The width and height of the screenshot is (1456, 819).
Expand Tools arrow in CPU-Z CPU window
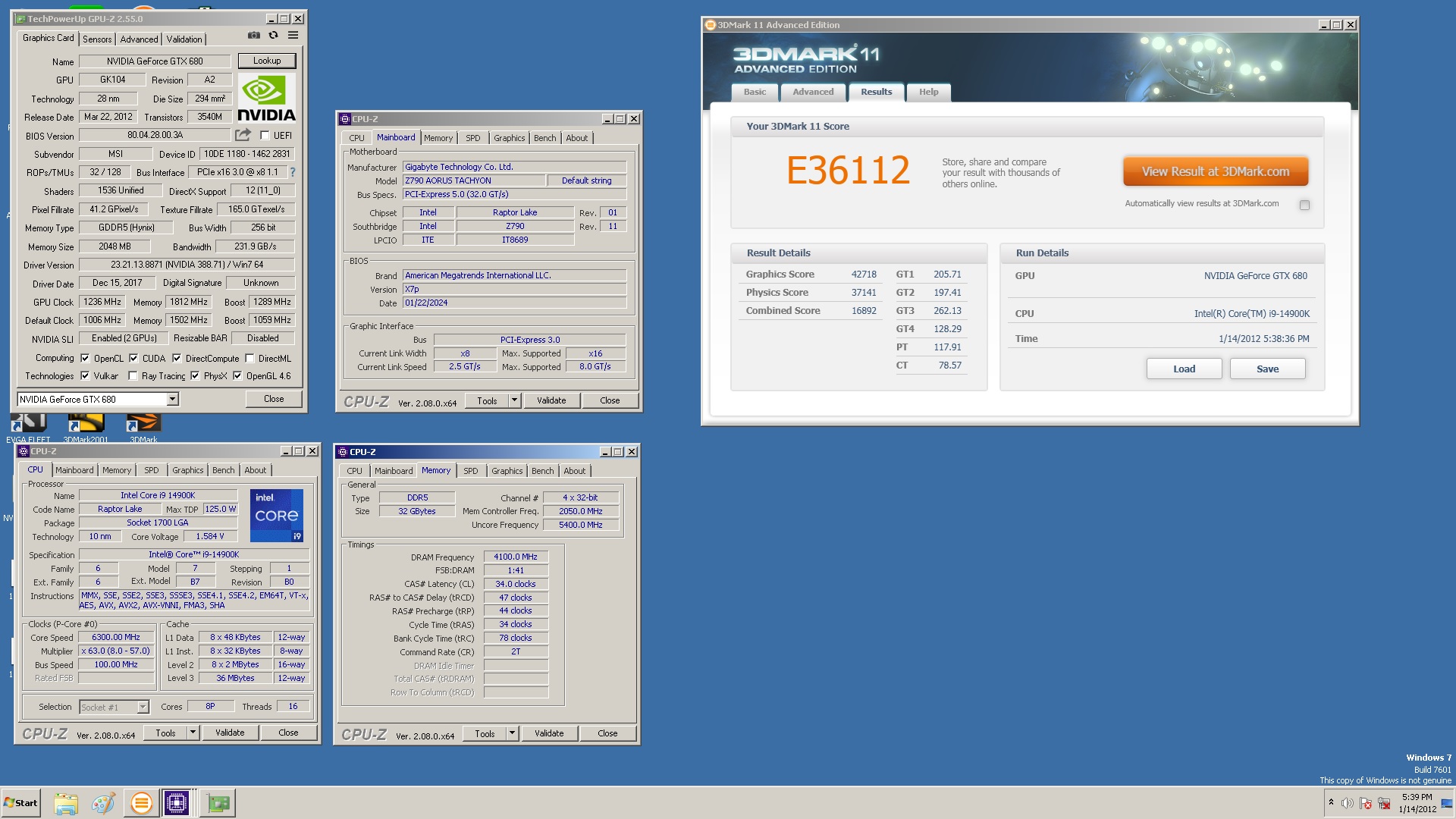(193, 733)
